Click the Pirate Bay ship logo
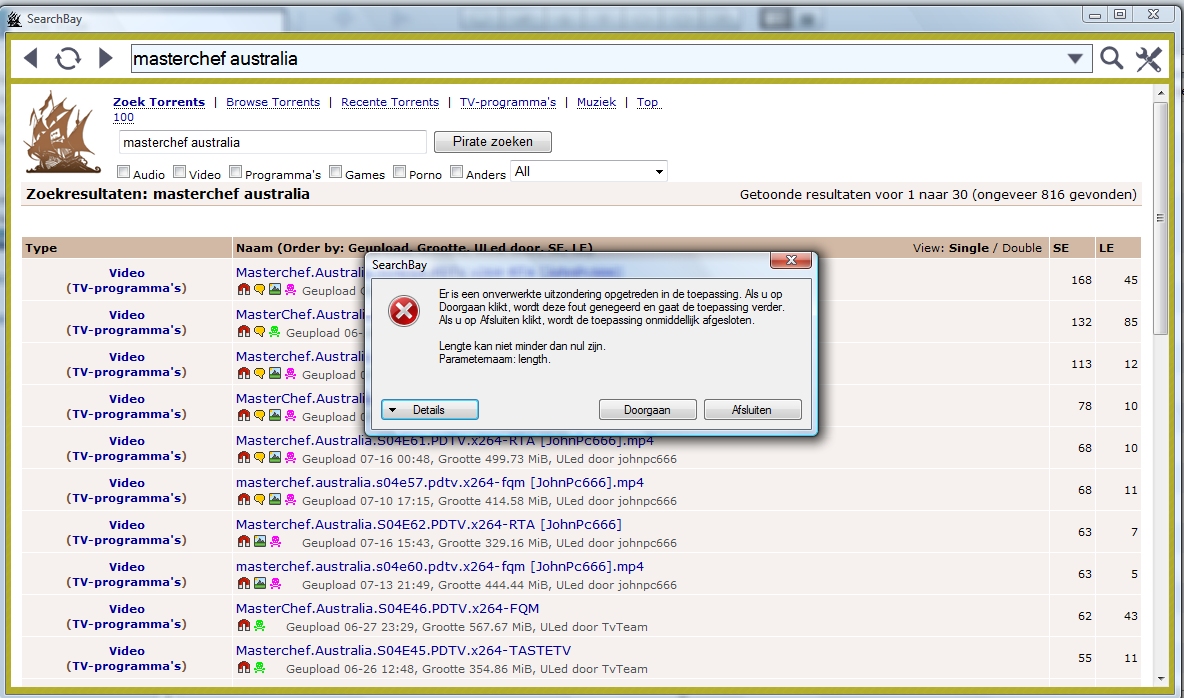 (x=63, y=133)
